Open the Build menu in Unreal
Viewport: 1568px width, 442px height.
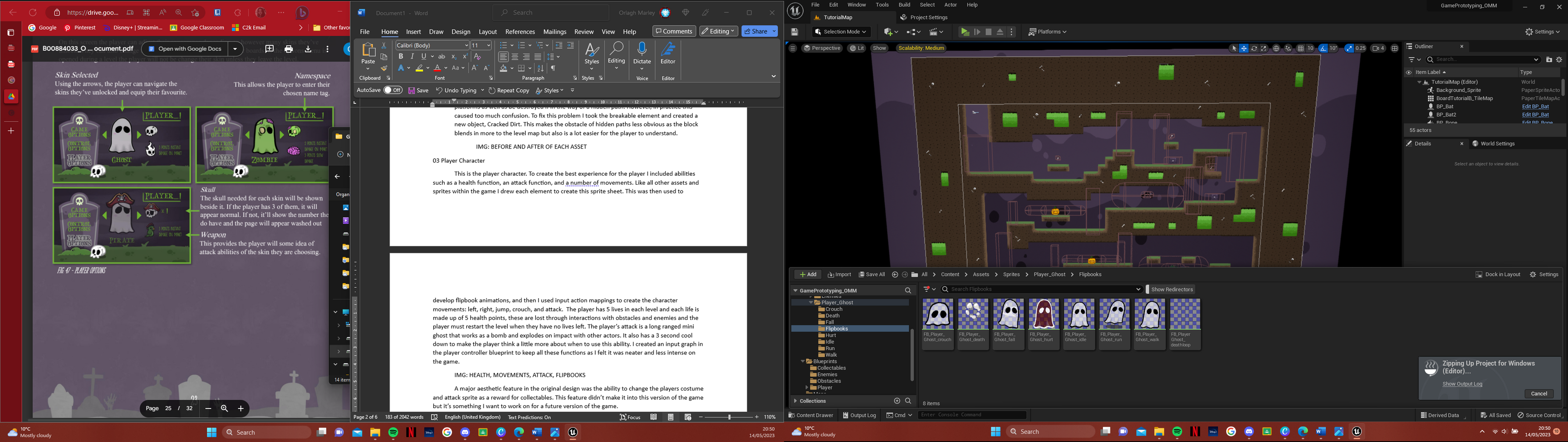click(x=904, y=5)
